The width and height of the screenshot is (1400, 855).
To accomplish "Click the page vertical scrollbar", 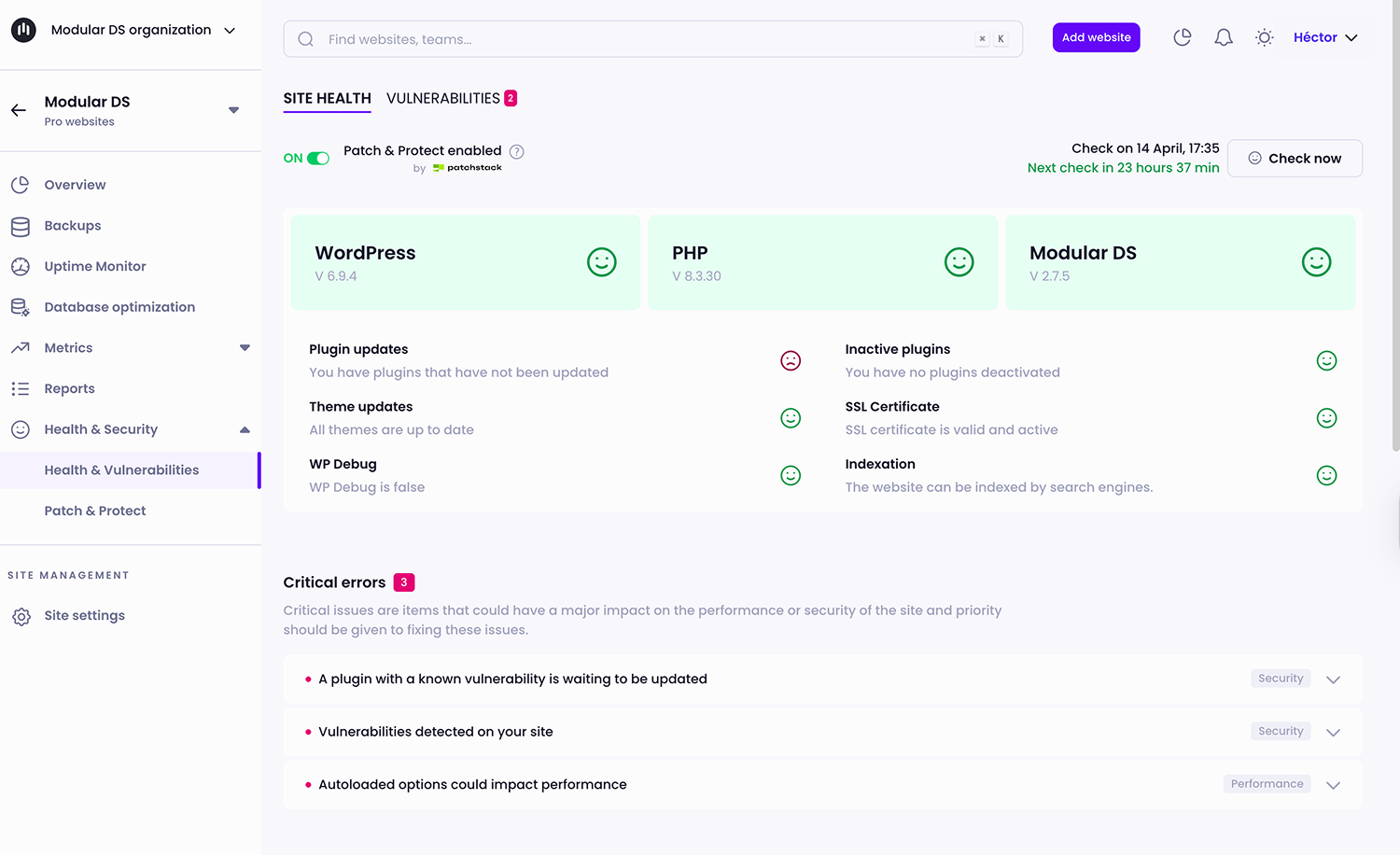I will (1395, 224).
